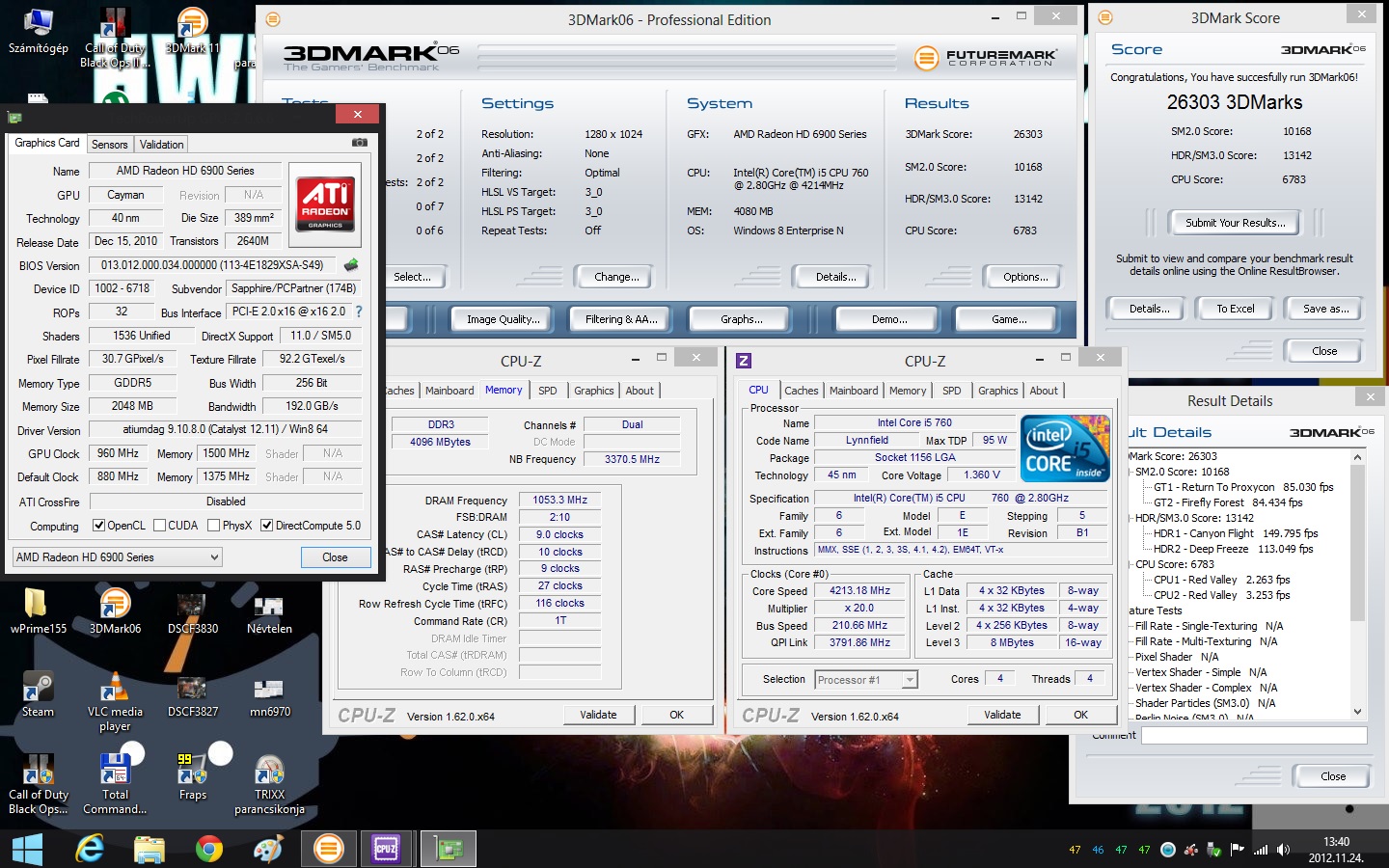Image resolution: width=1389 pixels, height=868 pixels.
Task: Click the Graphs... button in 3DMark06
Action: 741,319
